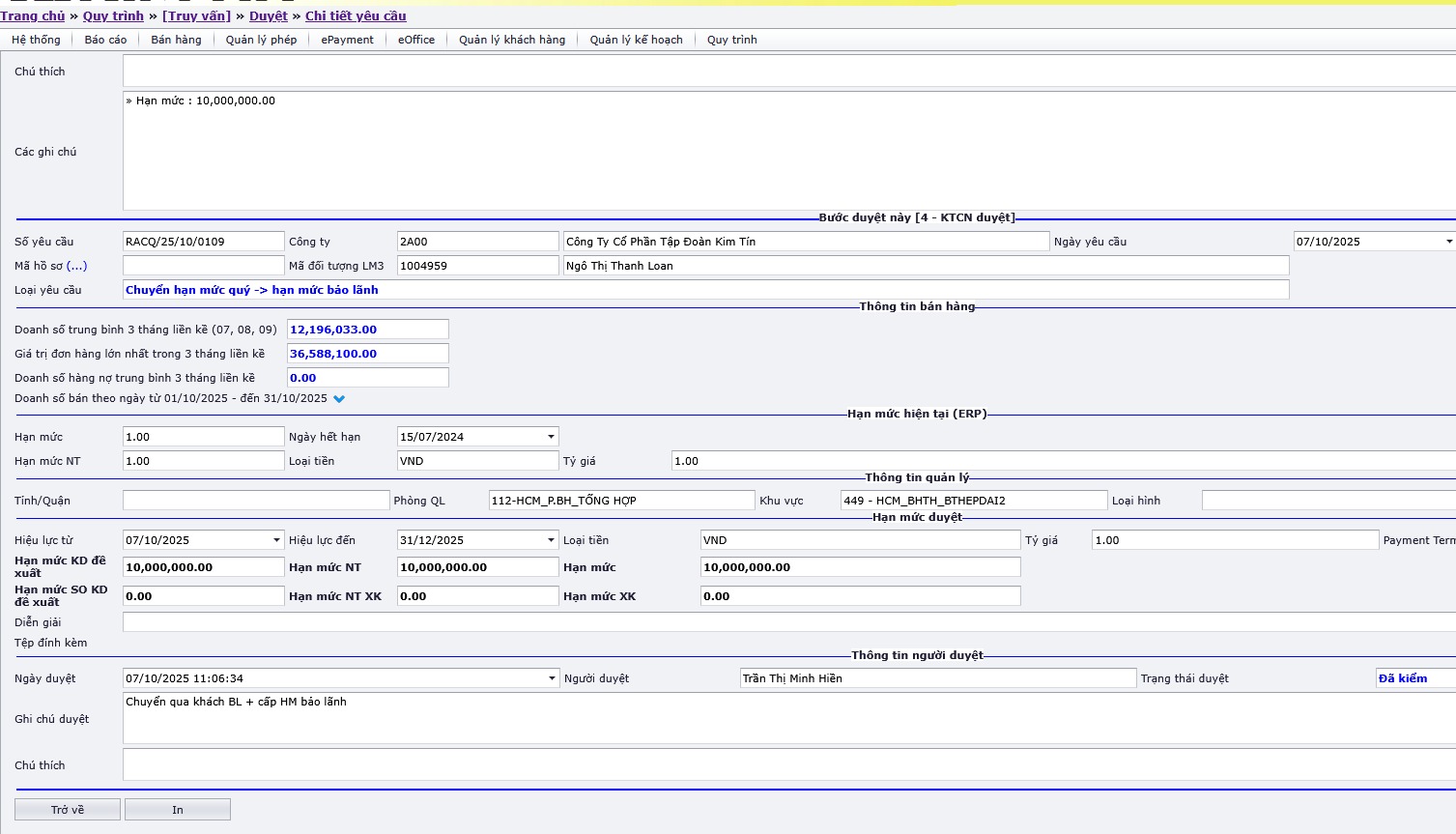
Task: Open Hệ thống menu
Action: point(36,40)
